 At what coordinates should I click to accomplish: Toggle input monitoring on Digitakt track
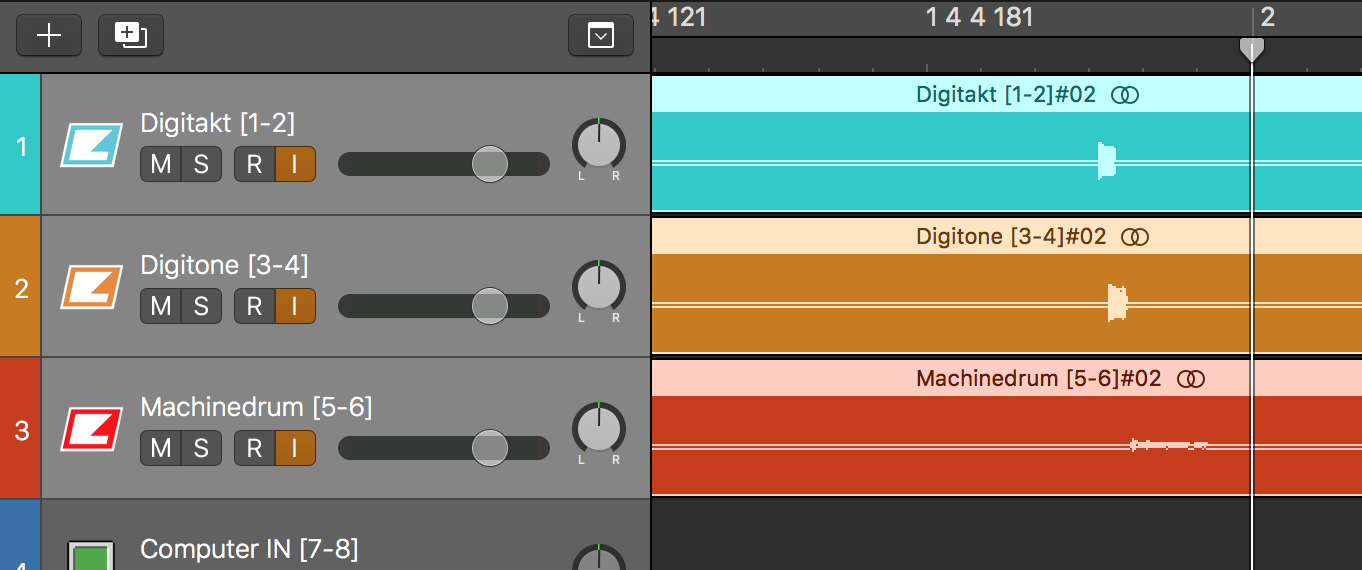[x=295, y=164]
